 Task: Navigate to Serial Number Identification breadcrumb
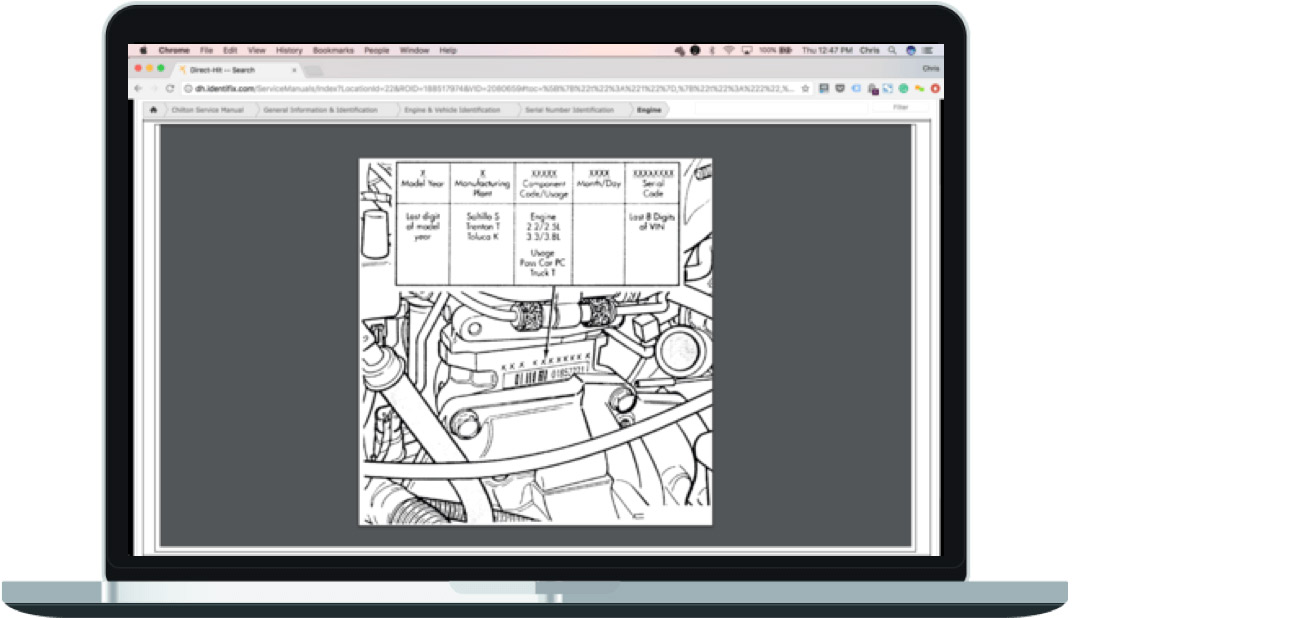point(570,110)
